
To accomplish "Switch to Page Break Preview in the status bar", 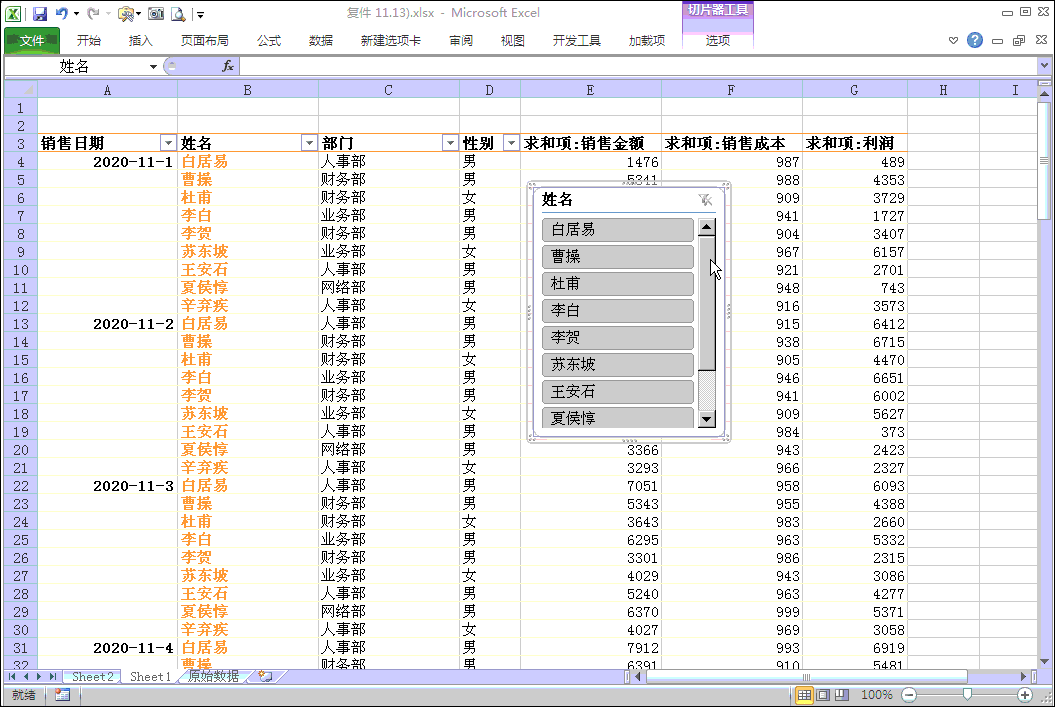I will click(x=842, y=695).
